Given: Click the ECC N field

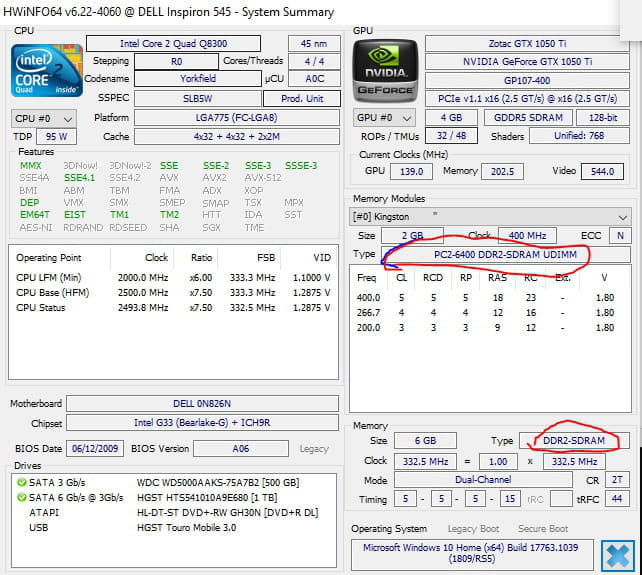Looking at the screenshot, I should (620, 235).
